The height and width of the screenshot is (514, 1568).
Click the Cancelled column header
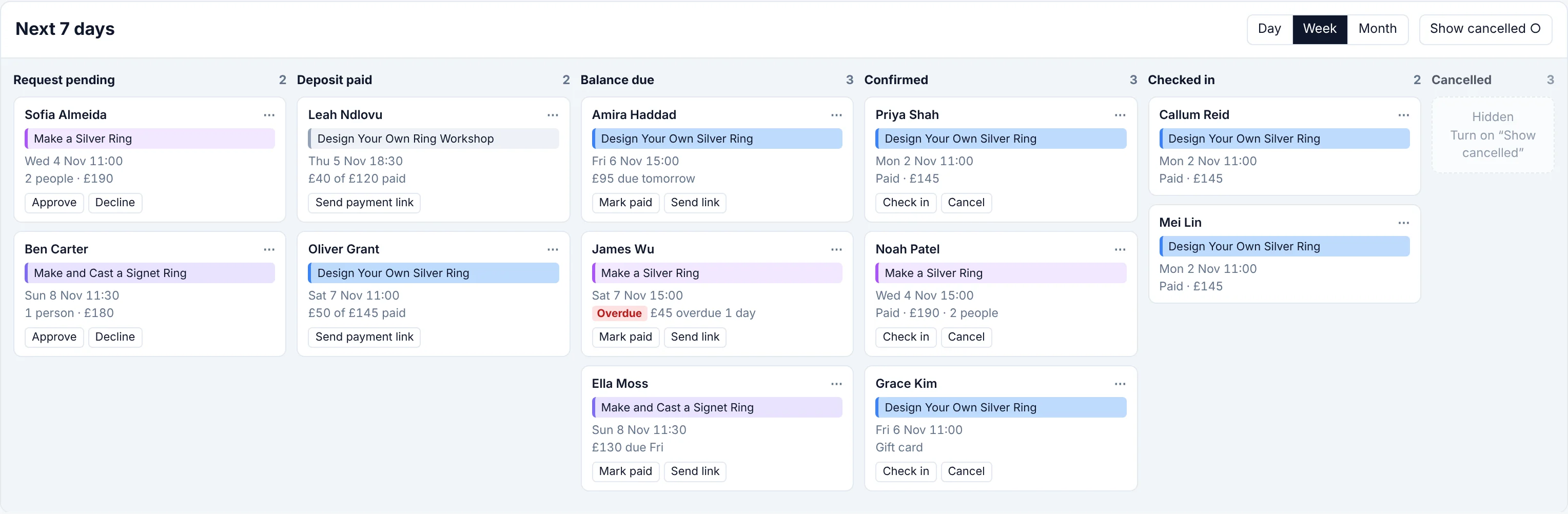point(1461,80)
